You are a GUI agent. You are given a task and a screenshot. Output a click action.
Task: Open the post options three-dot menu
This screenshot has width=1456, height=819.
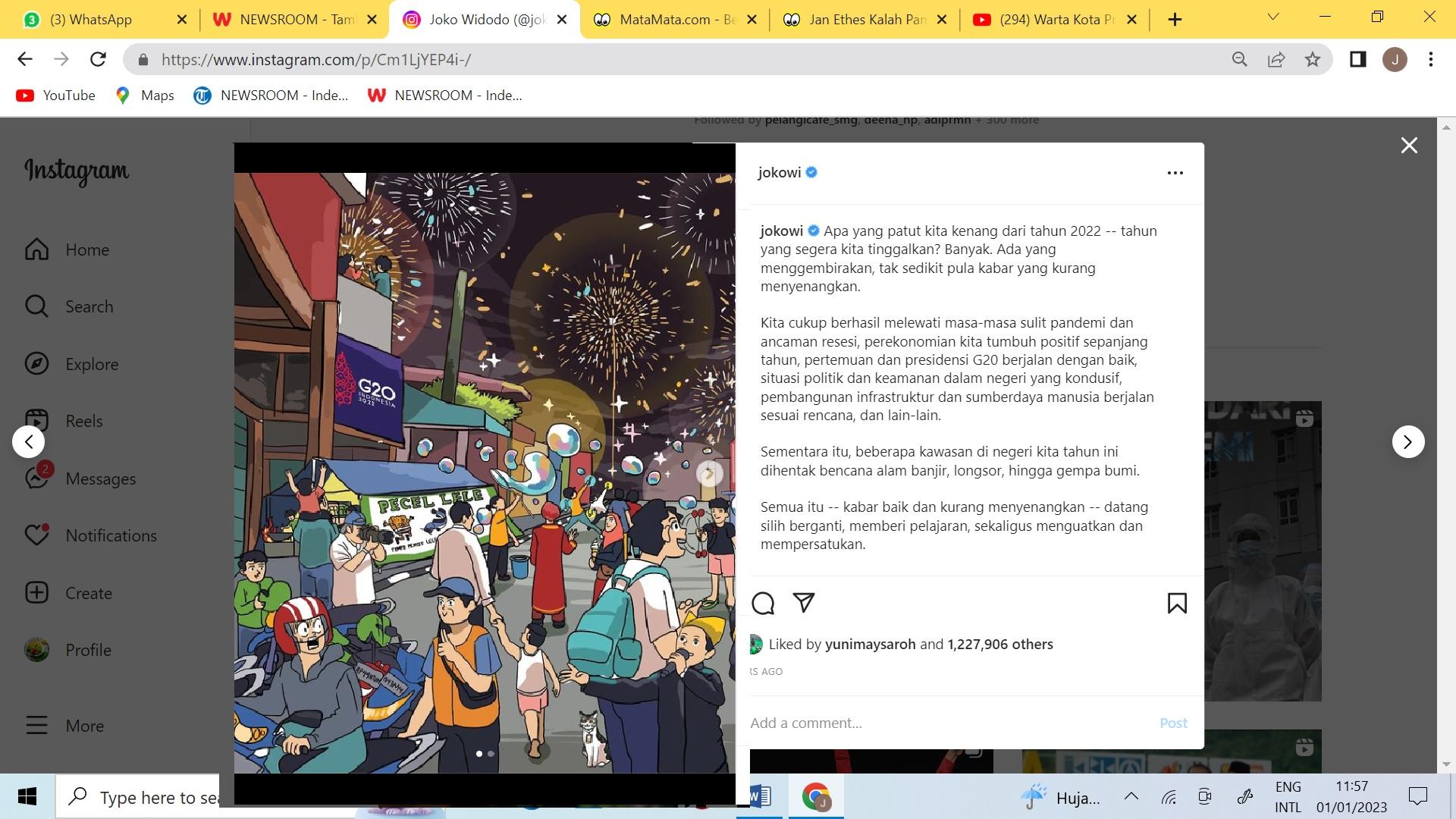1175,173
